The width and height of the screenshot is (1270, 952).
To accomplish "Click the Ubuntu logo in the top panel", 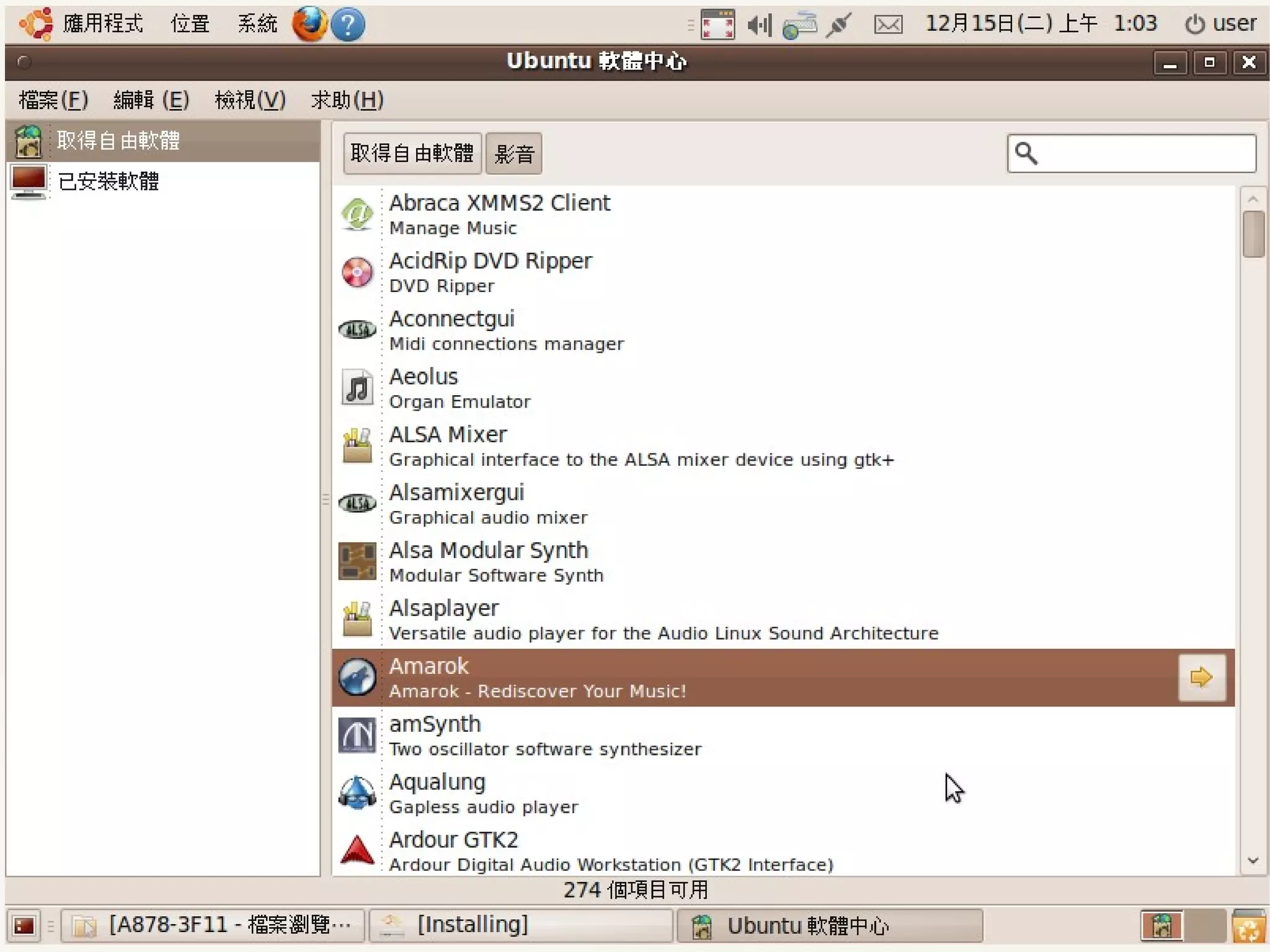I will [36, 24].
